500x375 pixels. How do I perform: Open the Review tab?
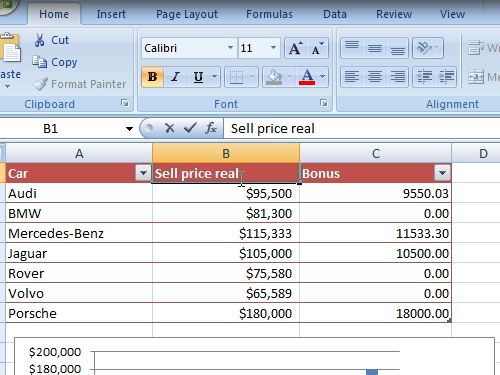coord(394,14)
